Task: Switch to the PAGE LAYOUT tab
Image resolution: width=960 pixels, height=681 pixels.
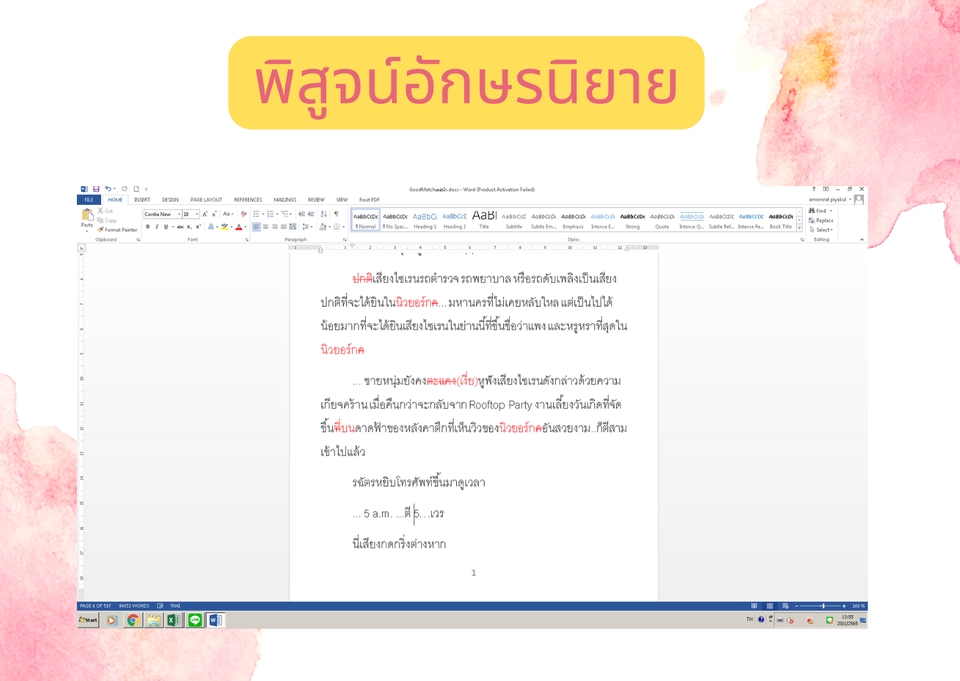Action: tap(206, 200)
